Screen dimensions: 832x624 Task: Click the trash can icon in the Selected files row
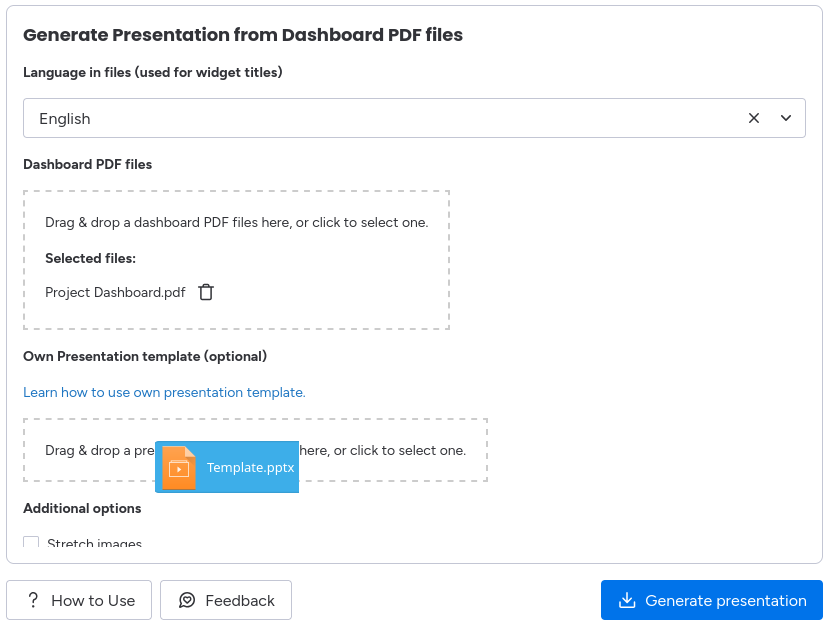[206, 292]
